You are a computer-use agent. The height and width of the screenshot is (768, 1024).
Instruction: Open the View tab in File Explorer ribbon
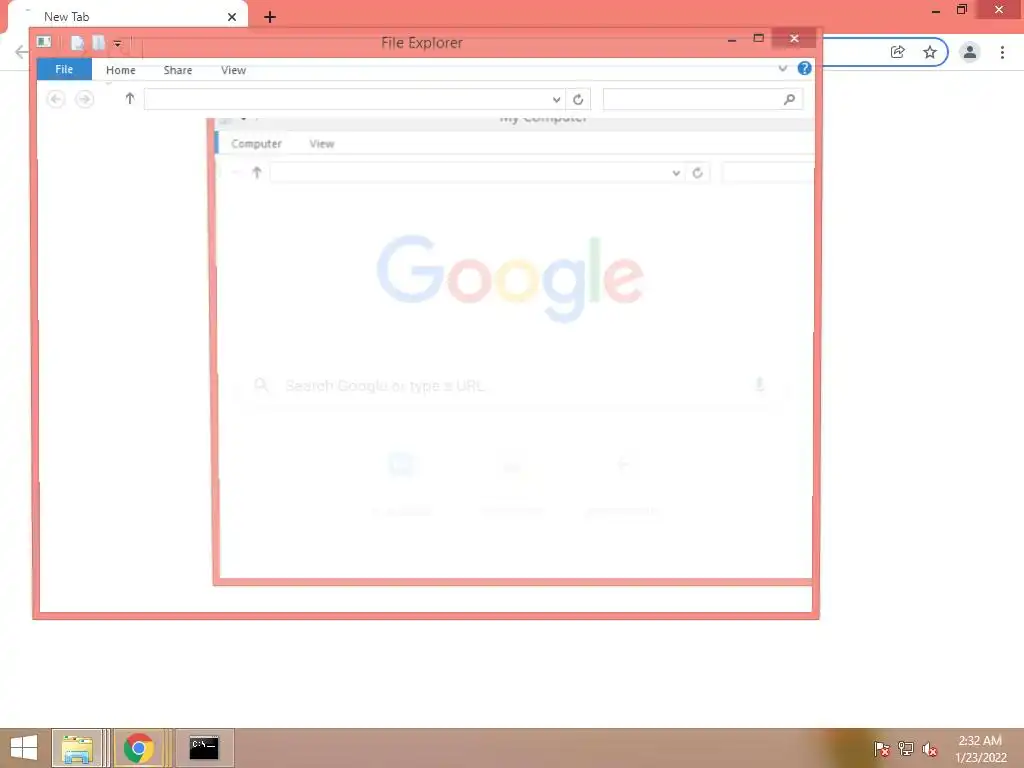click(x=233, y=70)
